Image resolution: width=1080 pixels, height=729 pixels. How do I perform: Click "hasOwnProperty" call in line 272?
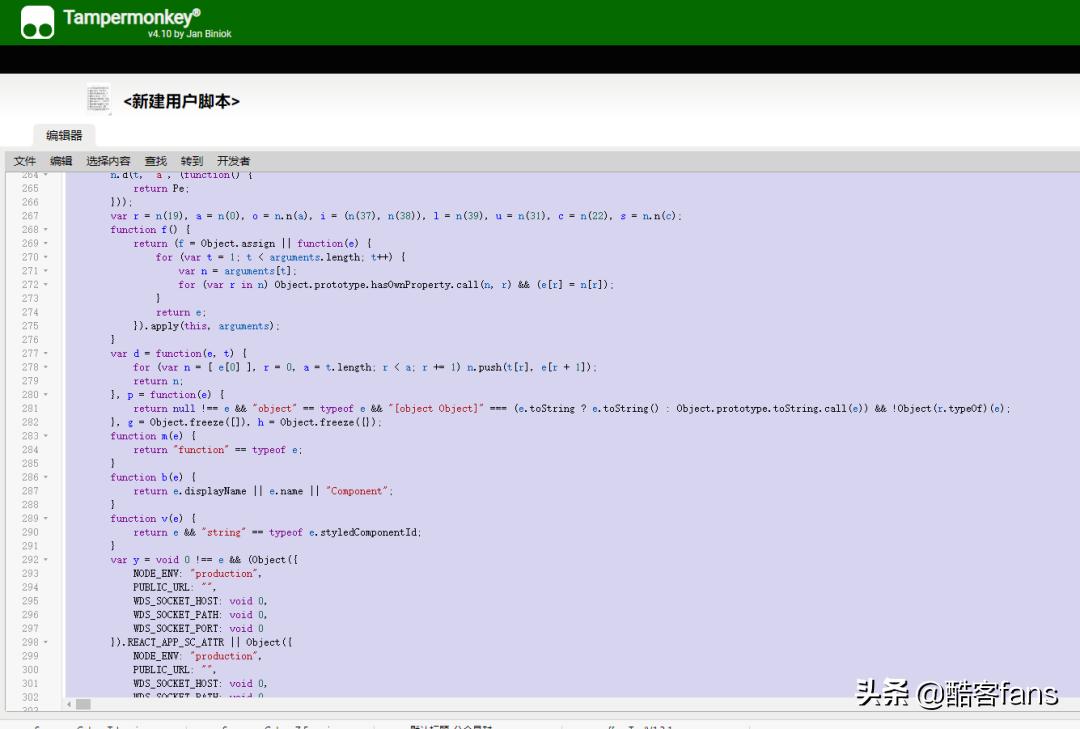pos(411,285)
